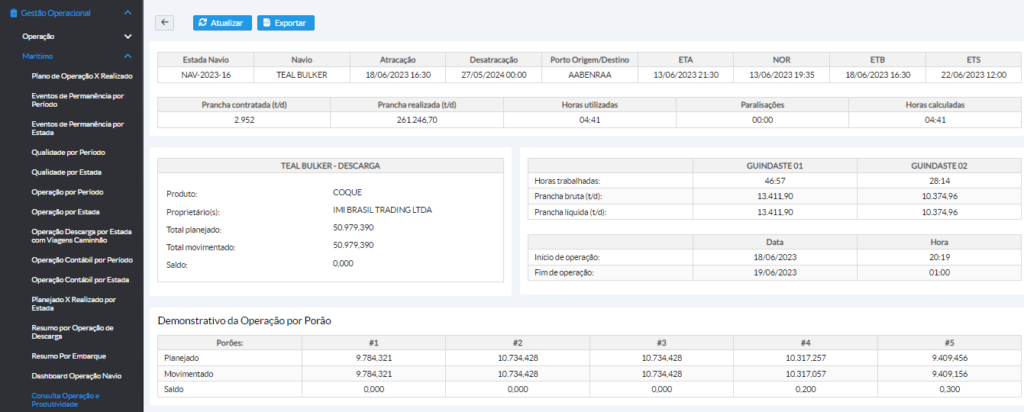
Task: Select Dashboard Operação Navio
Action: coord(76,375)
